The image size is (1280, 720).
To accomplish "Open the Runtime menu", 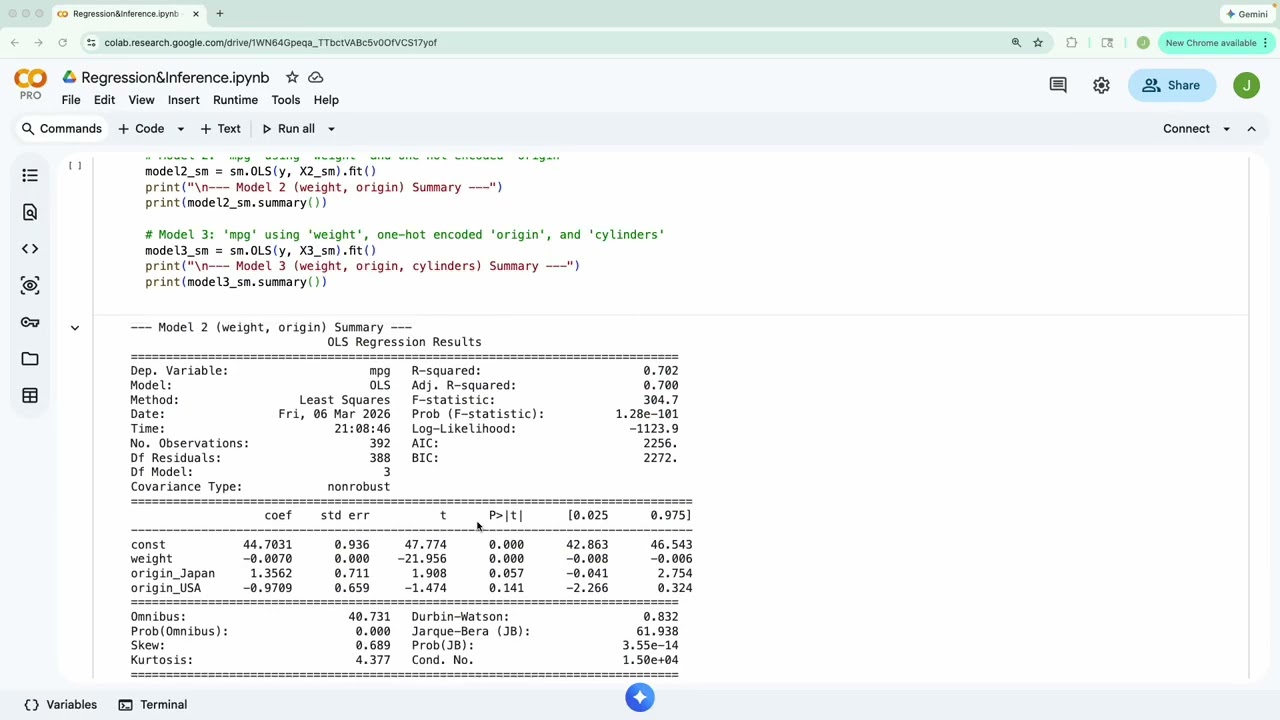I will (235, 100).
